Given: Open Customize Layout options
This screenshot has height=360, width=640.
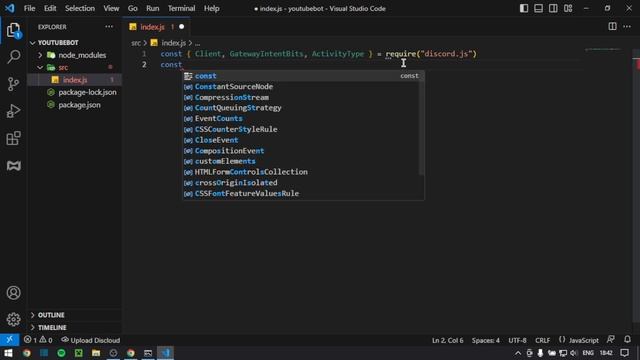Looking at the screenshot, I should [x=568, y=8].
